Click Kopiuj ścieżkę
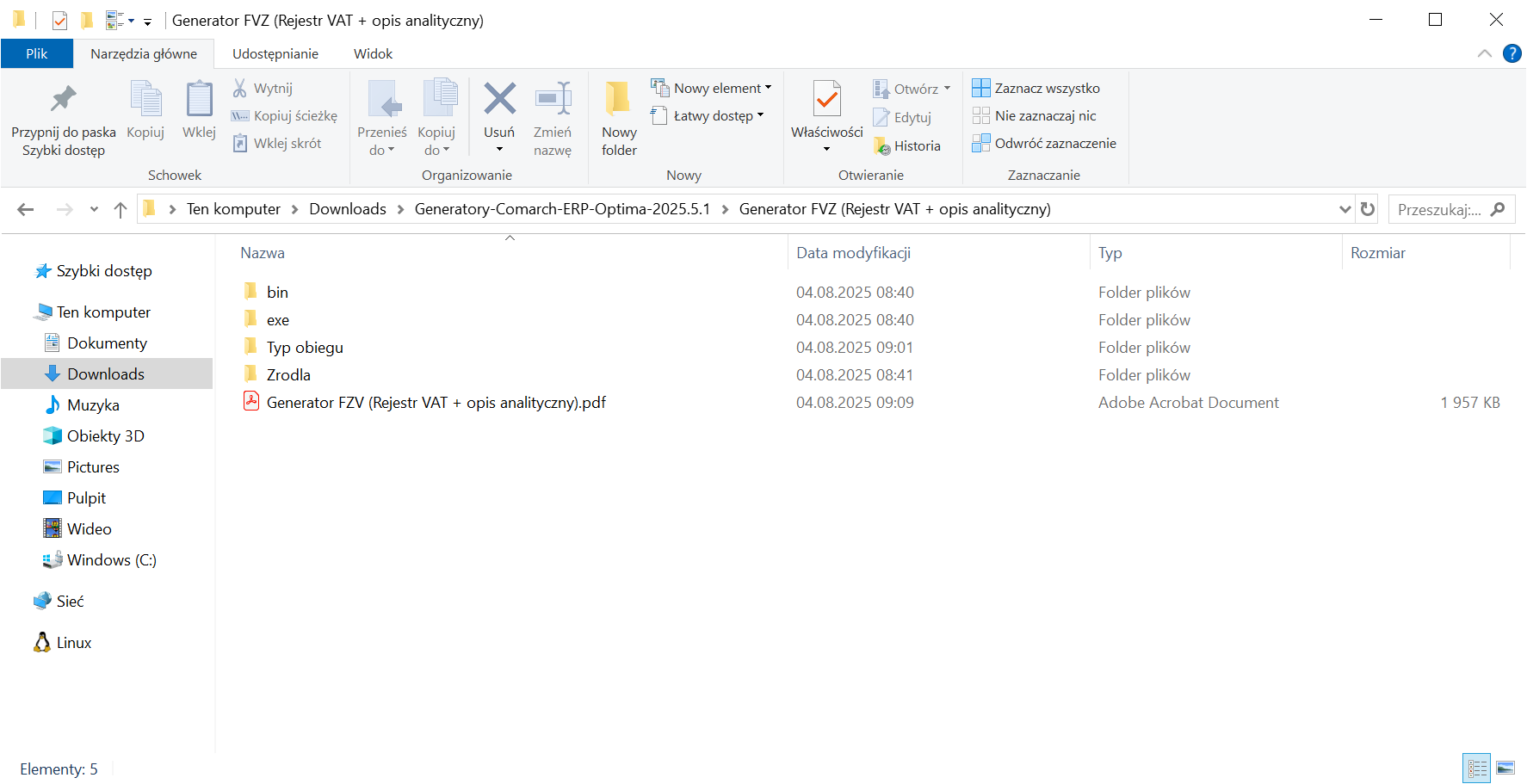This screenshot has width=1527, height=784. click(285, 115)
